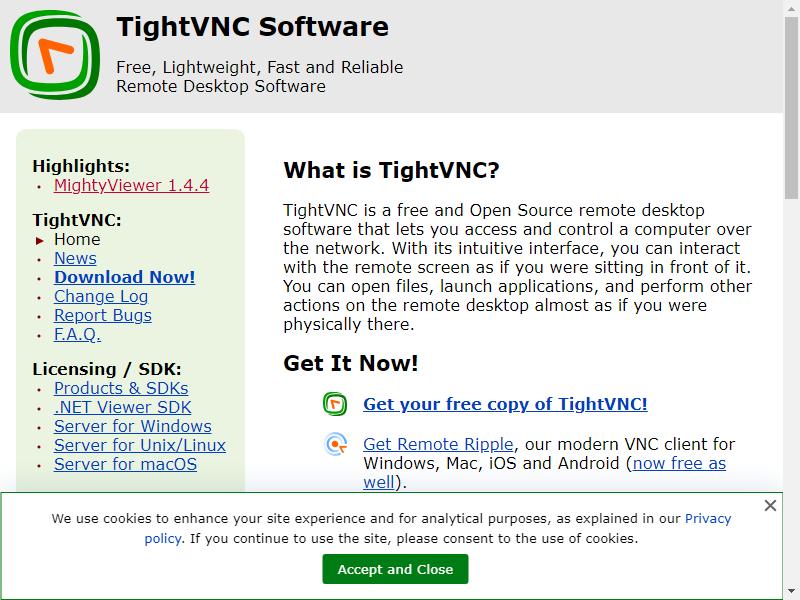Click the 'Get It Now!' heading
Viewport: 800px width, 600px height.
pos(351,363)
